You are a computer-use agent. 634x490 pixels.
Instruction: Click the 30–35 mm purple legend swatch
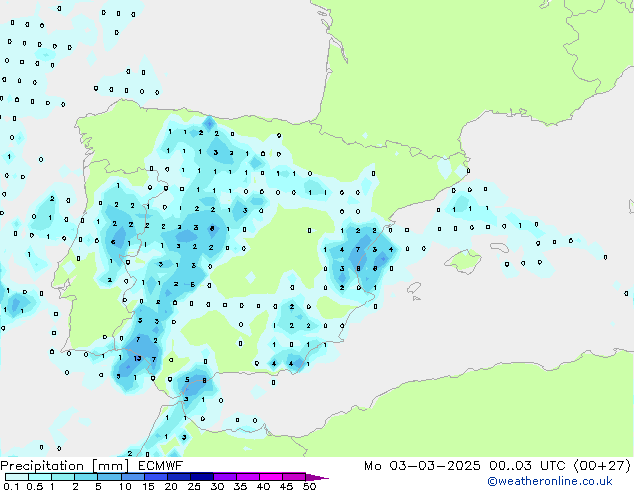tap(225, 477)
